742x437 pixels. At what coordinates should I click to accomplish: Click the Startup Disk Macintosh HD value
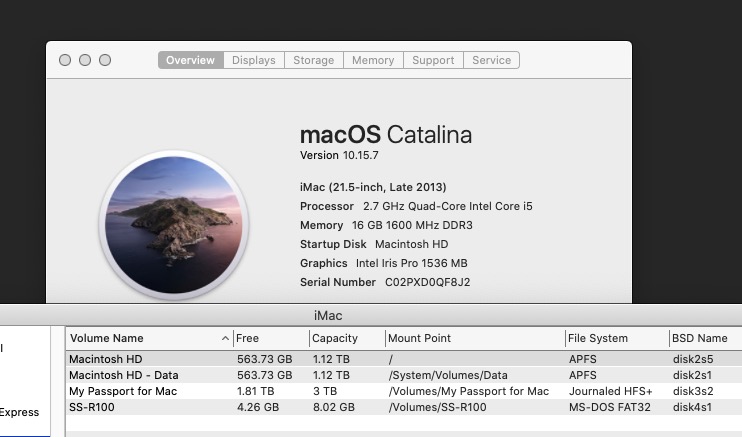411,244
